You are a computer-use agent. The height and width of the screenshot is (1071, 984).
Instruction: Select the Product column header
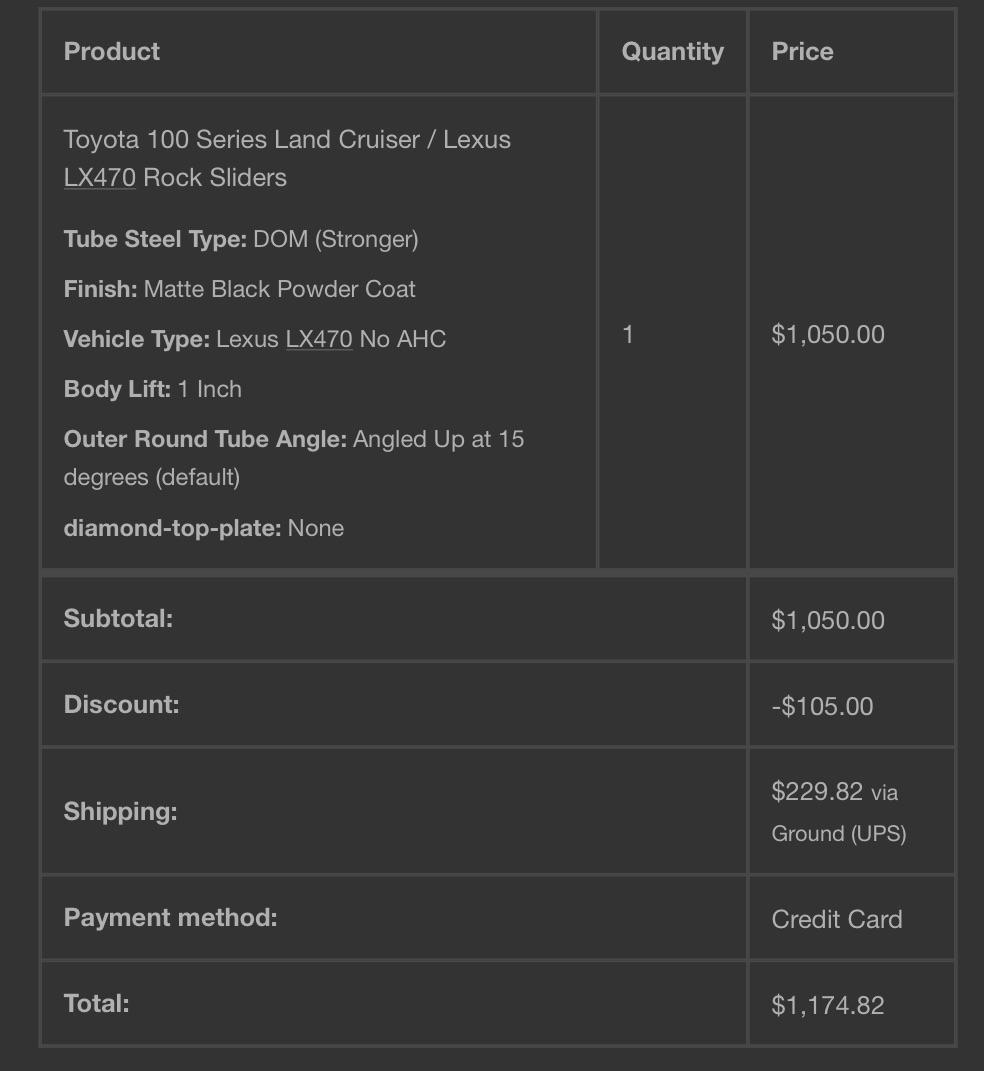click(x=111, y=52)
